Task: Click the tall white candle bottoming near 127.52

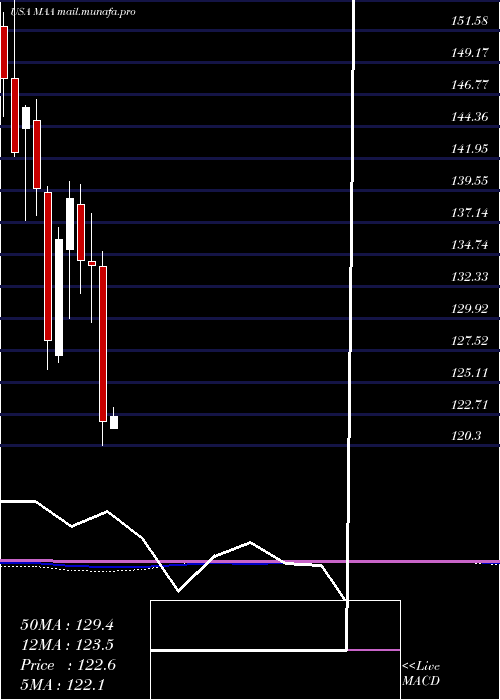Action: [x=59, y=297]
